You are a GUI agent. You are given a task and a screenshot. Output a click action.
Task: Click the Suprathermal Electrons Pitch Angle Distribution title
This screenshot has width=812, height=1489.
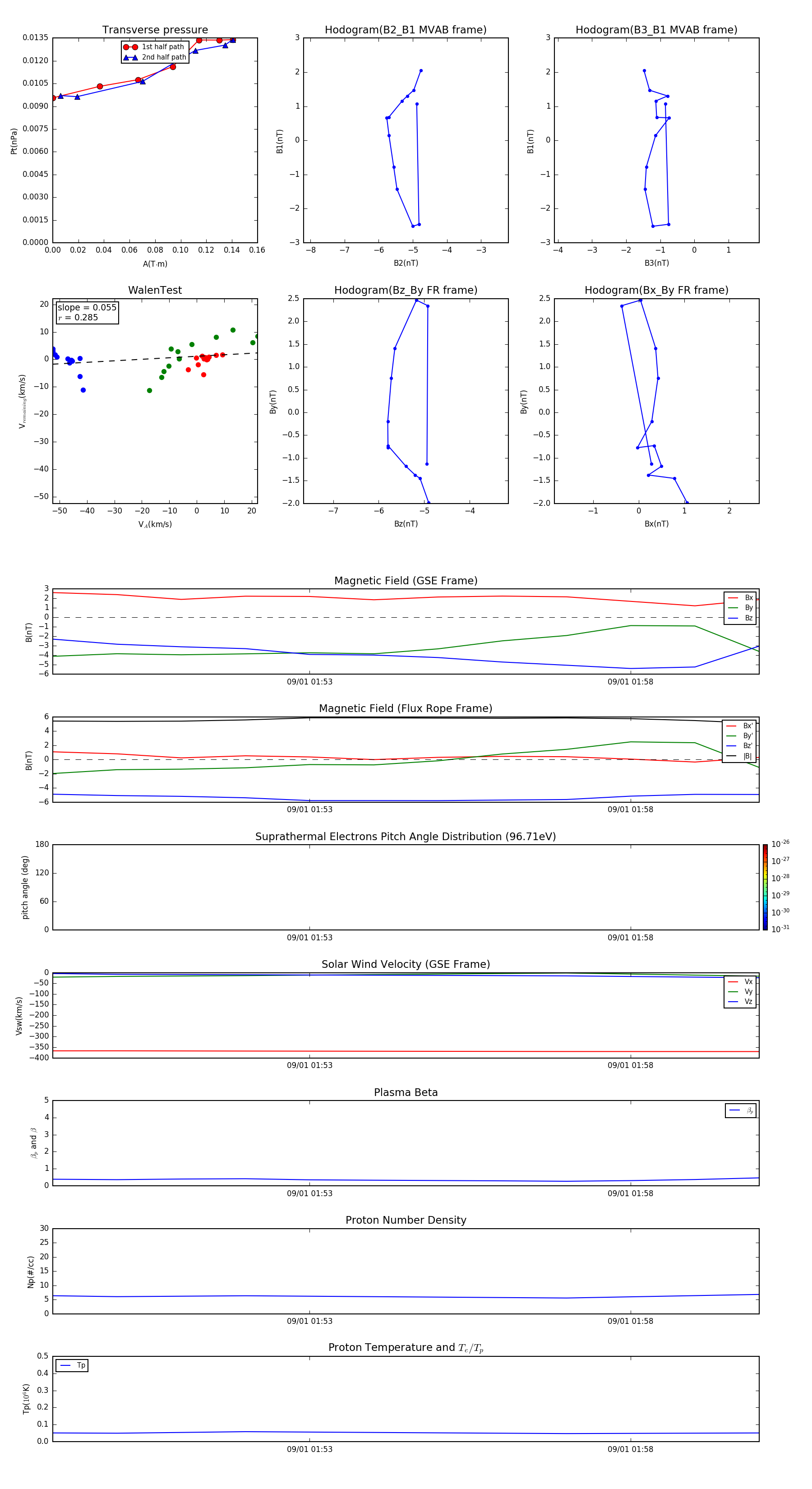point(406,837)
